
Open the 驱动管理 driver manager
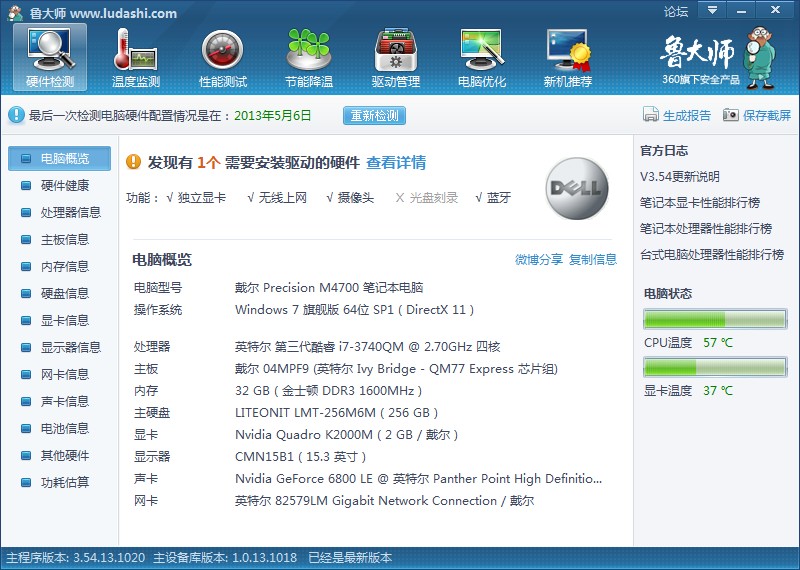point(395,57)
